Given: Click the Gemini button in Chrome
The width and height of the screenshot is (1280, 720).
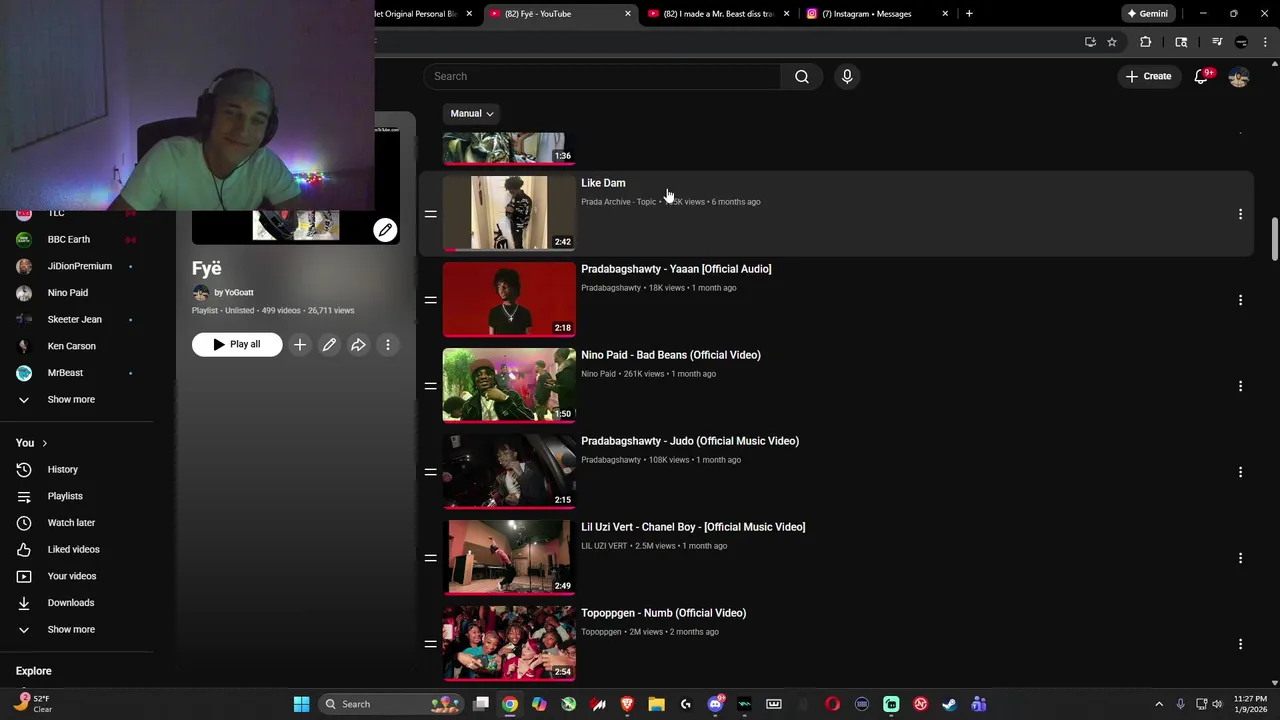Looking at the screenshot, I should click(1147, 14).
